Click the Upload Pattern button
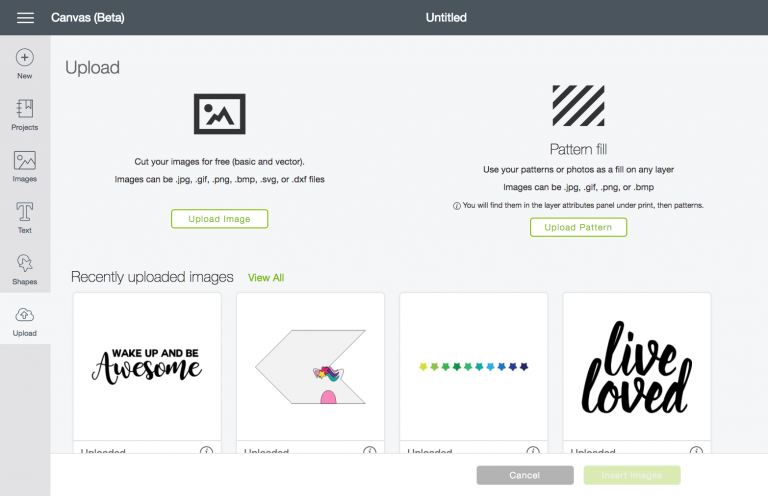The height and width of the screenshot is (496, 768). (x=578, y=227)
